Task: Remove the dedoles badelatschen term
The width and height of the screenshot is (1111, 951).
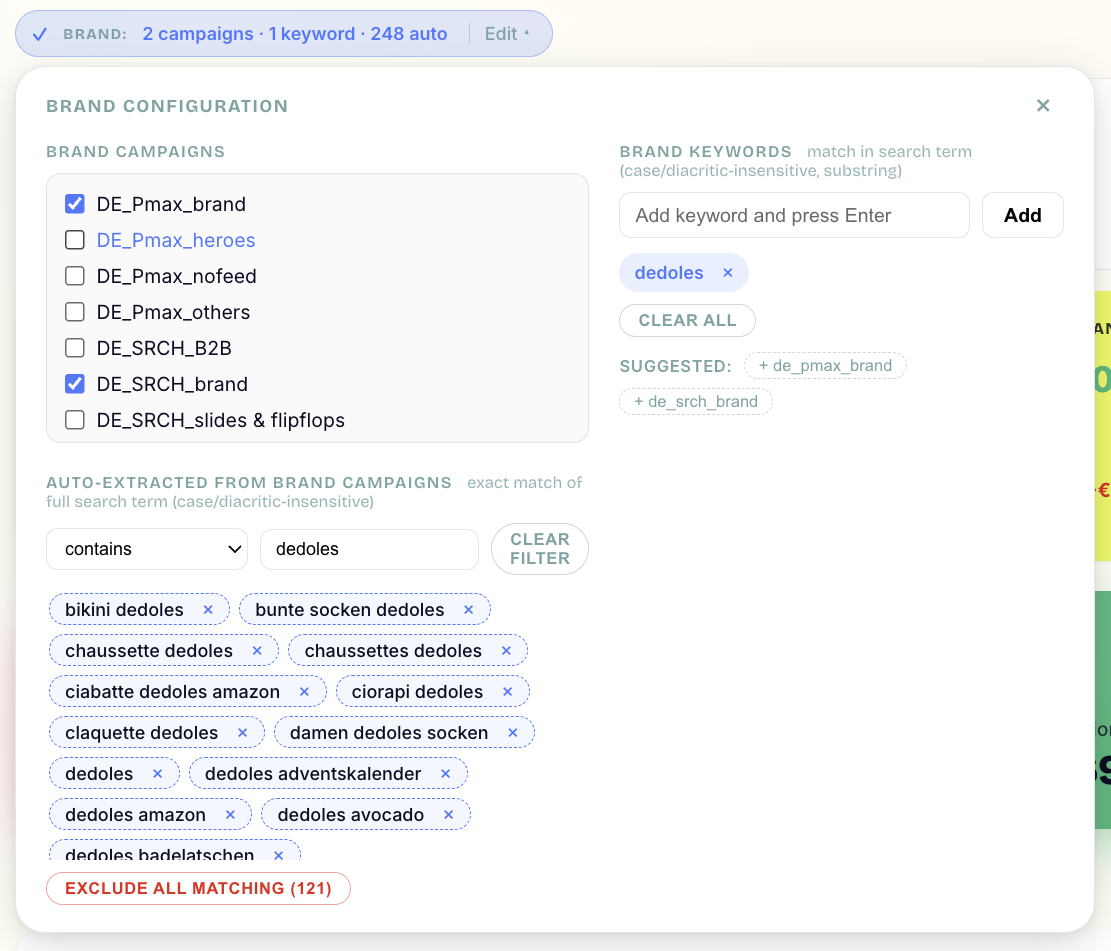Action: pos(278,855)
